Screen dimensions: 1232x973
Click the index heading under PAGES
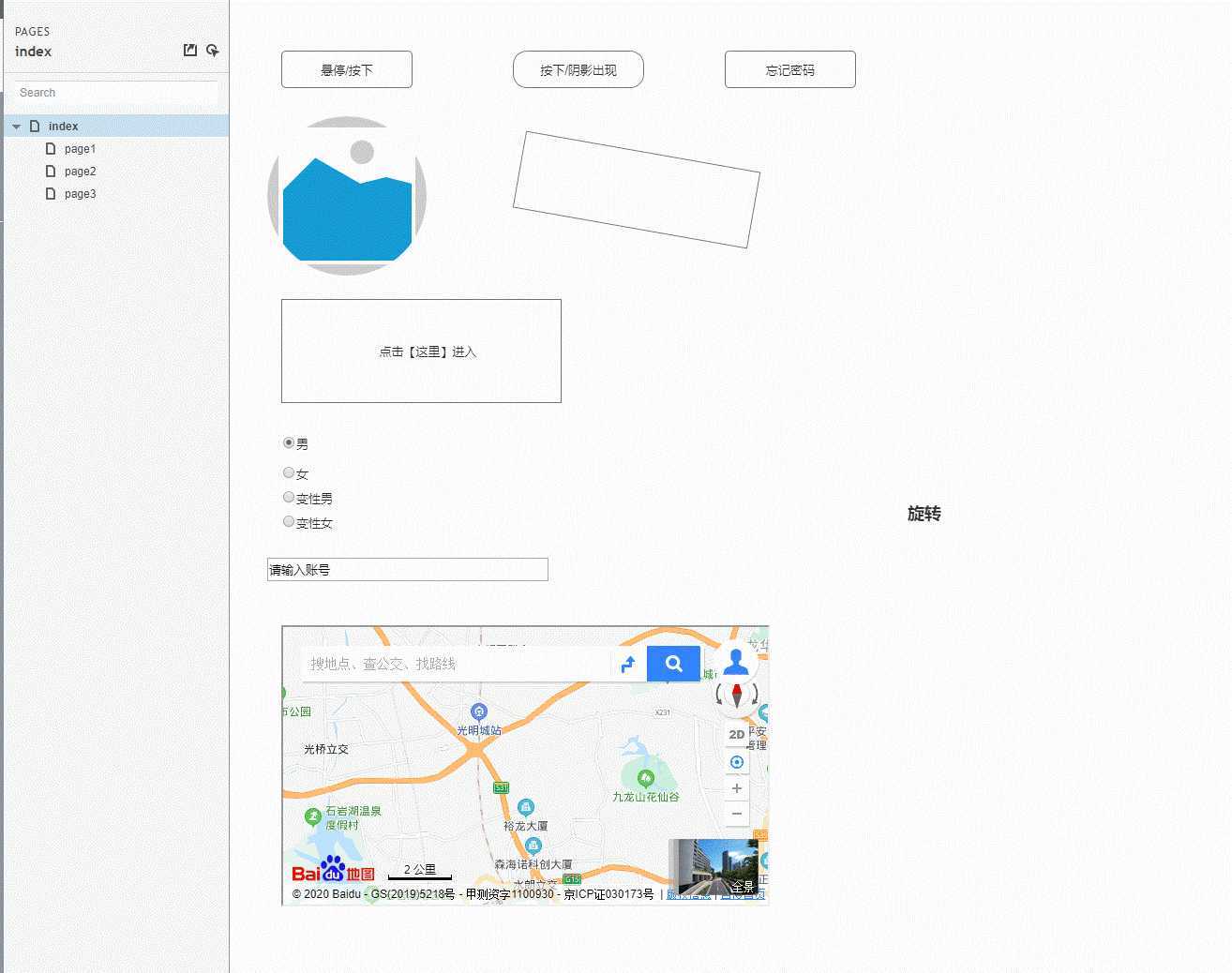click(34, 52)
